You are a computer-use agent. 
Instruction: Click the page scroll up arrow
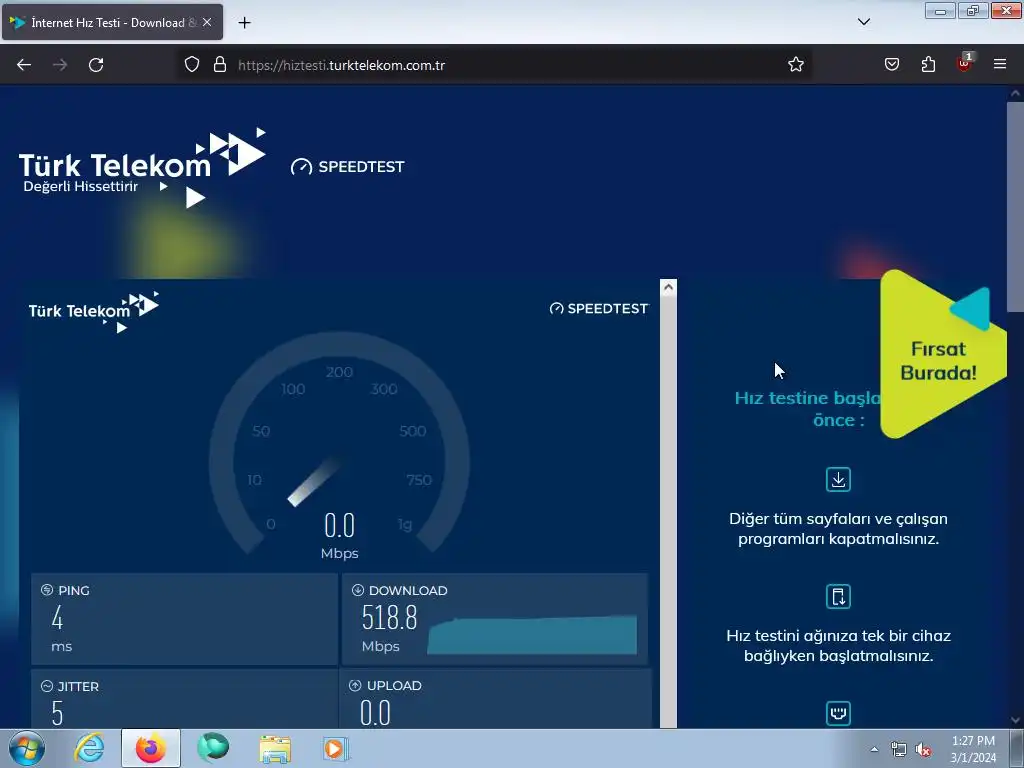pyautogui.click(x=1015, y=93)
